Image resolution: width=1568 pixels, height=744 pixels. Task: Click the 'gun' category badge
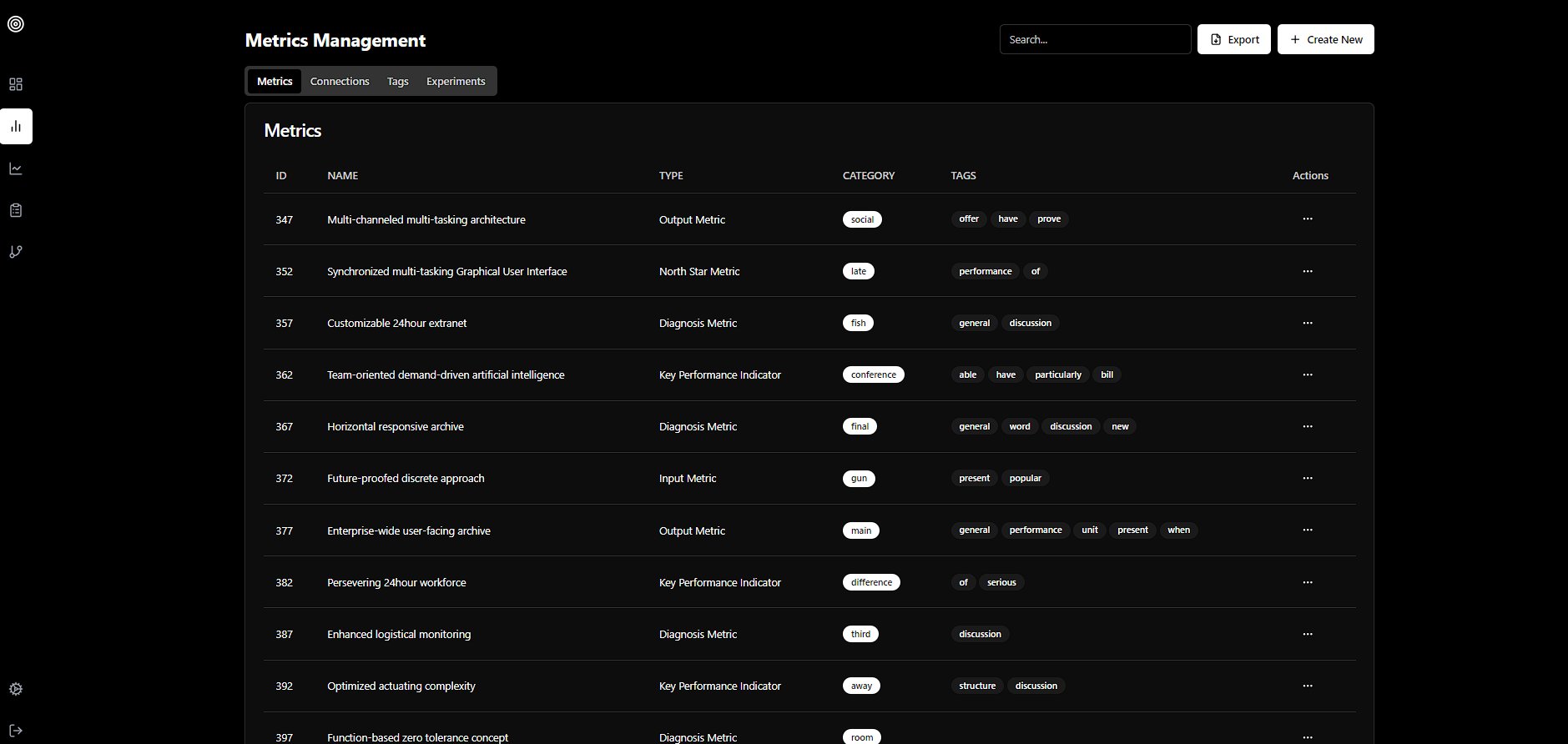pyautogui.click(x=859, y=478)
